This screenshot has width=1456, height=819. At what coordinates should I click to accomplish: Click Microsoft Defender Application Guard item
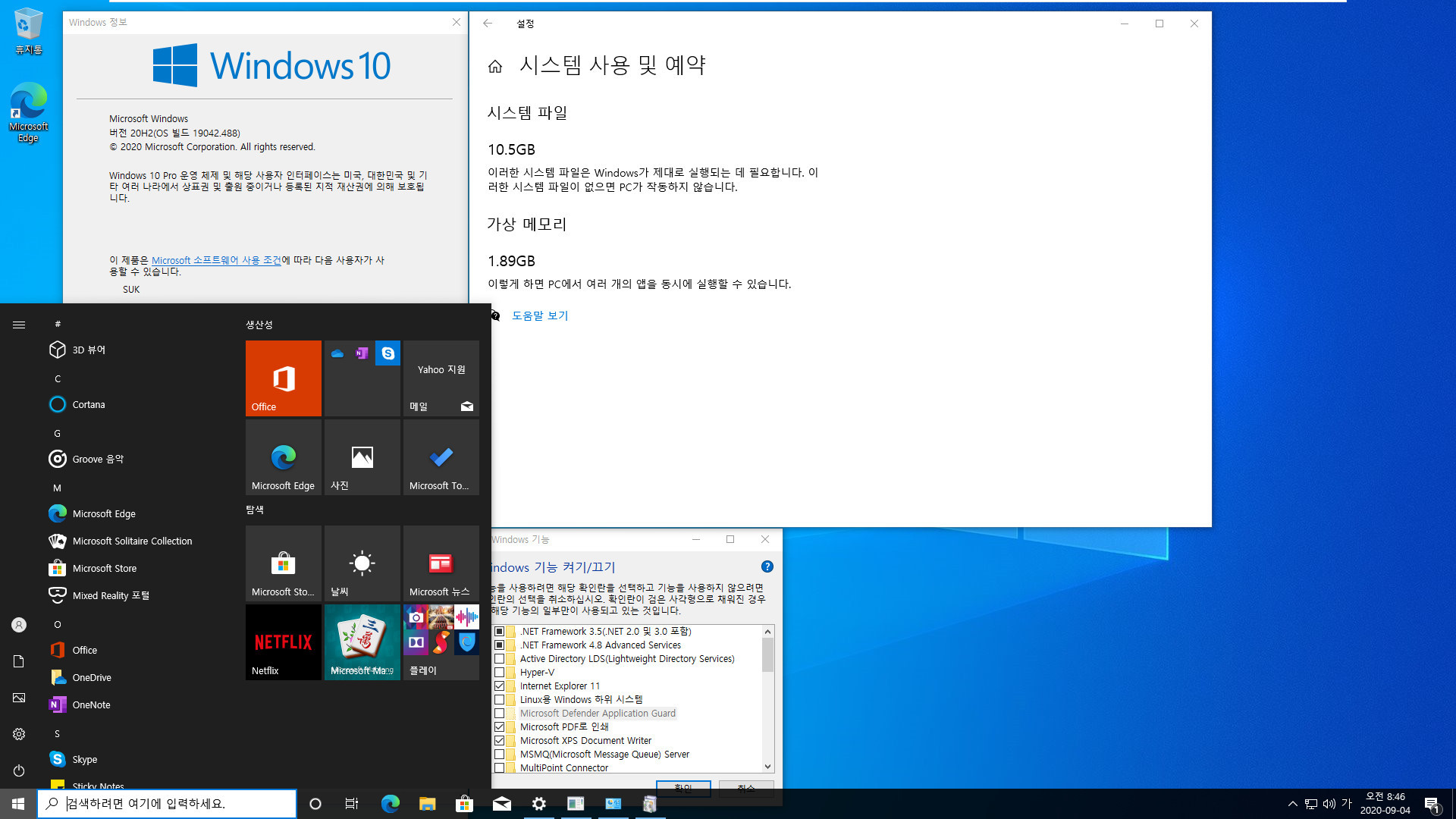point(597,713)
